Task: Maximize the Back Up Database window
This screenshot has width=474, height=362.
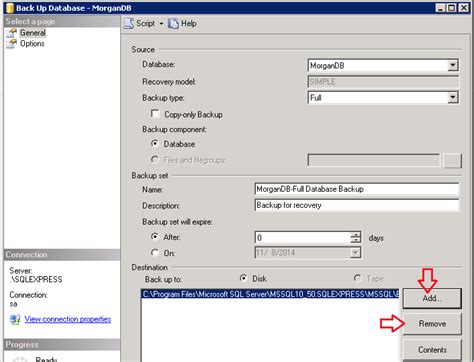Action: click(451, 8)
